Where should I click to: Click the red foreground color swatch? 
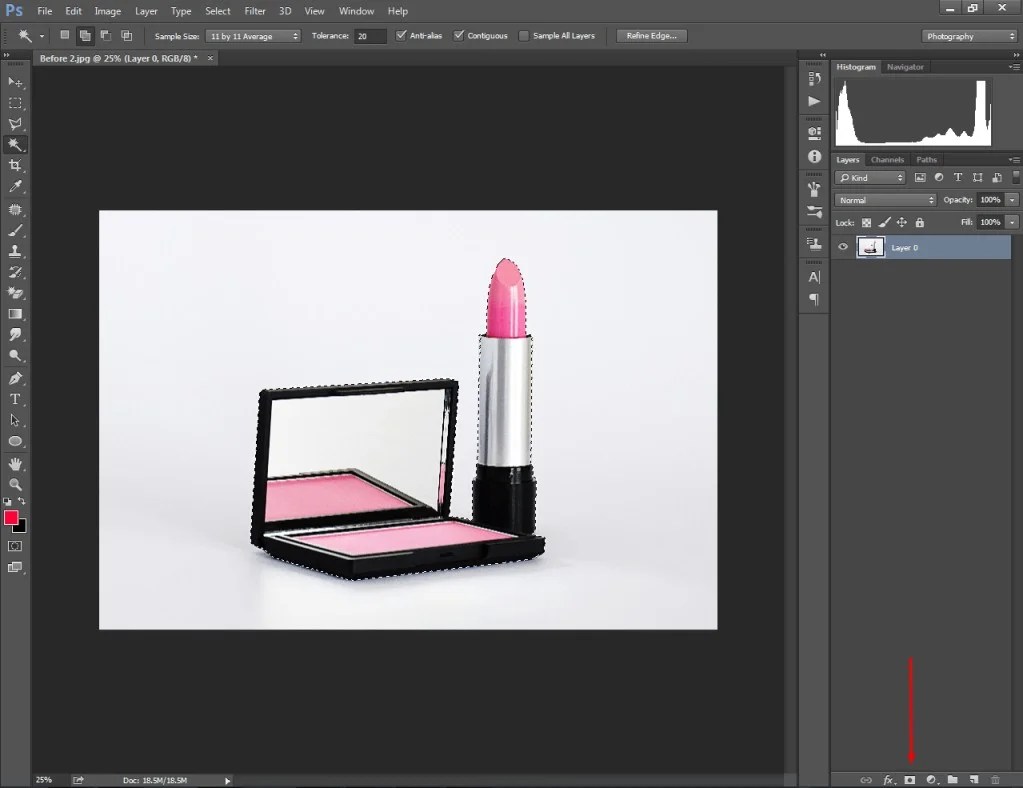click(x=10, y=518)
